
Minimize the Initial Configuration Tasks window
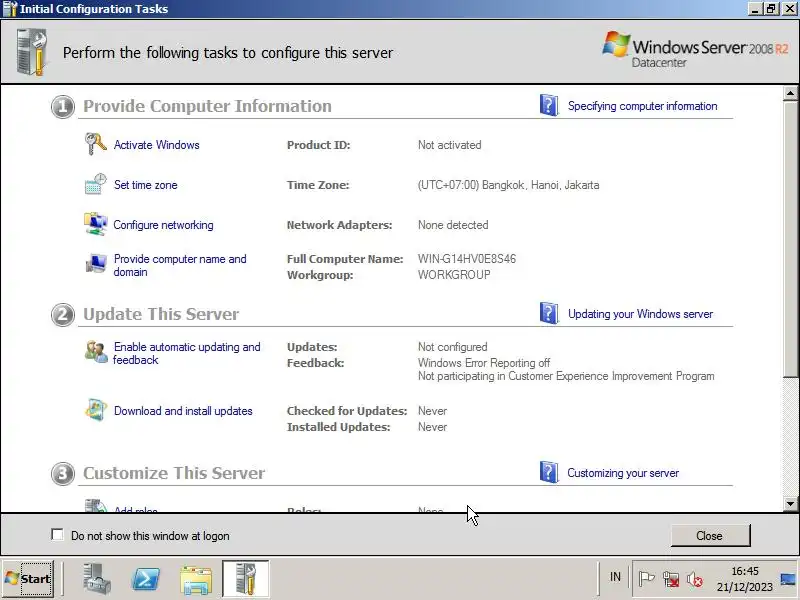pyautogui.click(x=756, y=9)
